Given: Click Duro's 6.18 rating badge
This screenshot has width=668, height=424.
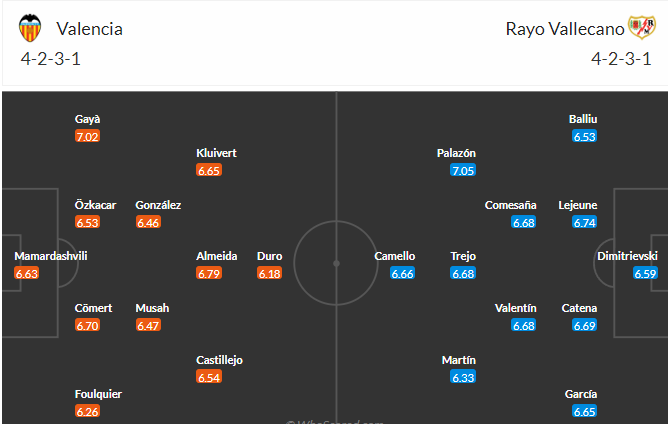Looking at the screenshot, I should (270, 273).
